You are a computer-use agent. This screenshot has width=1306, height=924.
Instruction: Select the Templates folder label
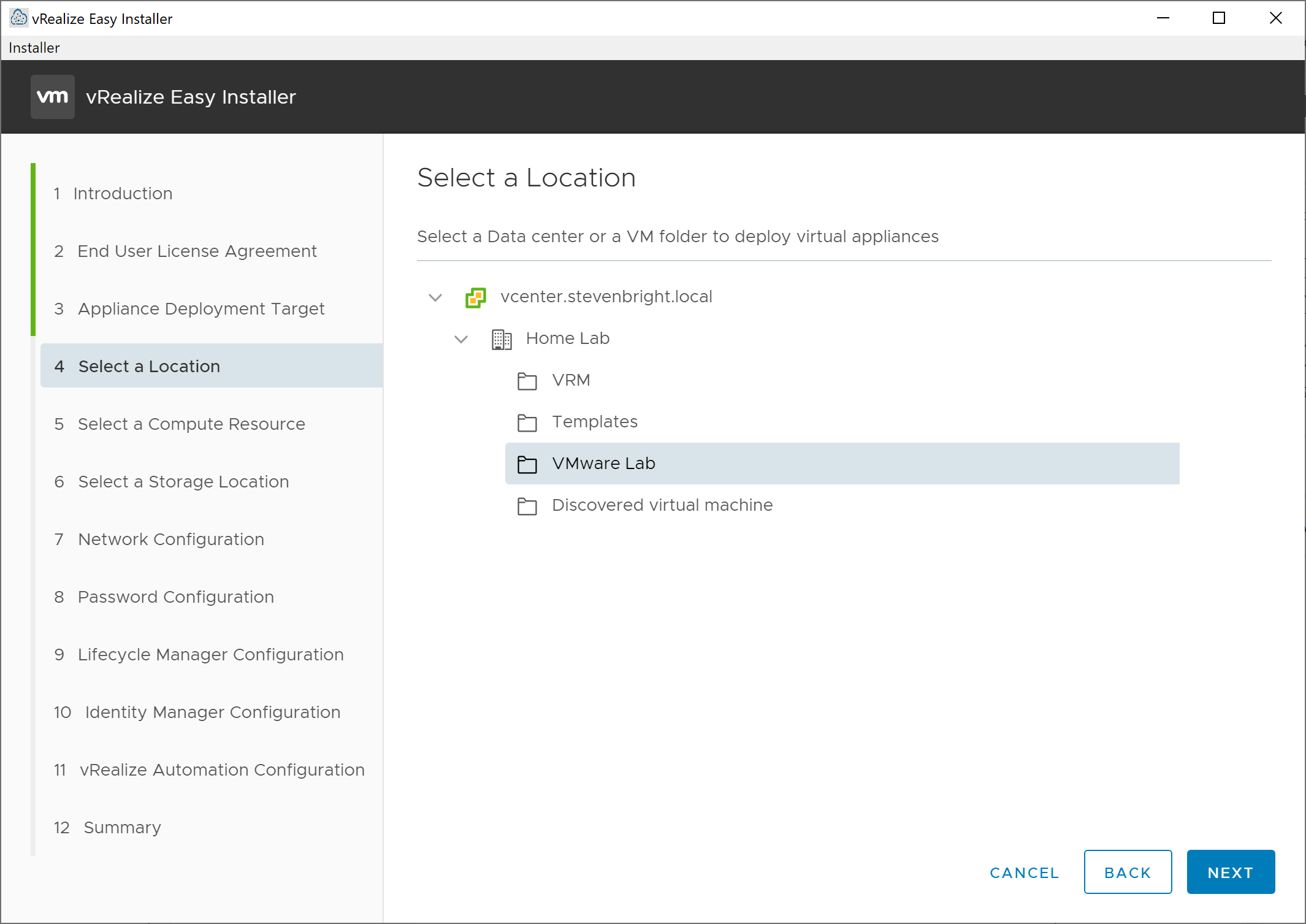click(x=594, y=422)
